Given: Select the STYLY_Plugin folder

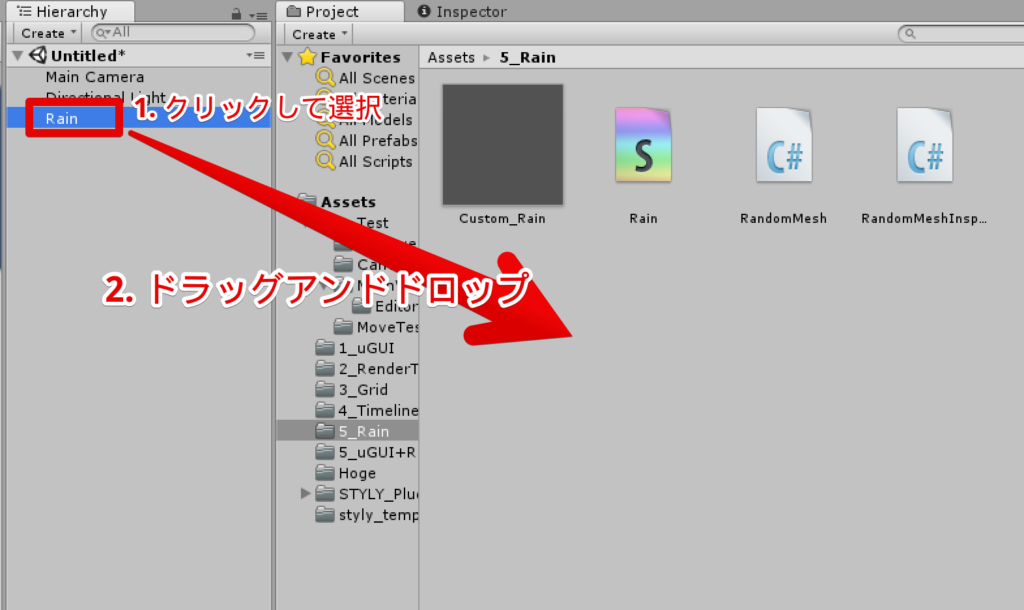Looking at the screenshot, I should tap(378, 494).
